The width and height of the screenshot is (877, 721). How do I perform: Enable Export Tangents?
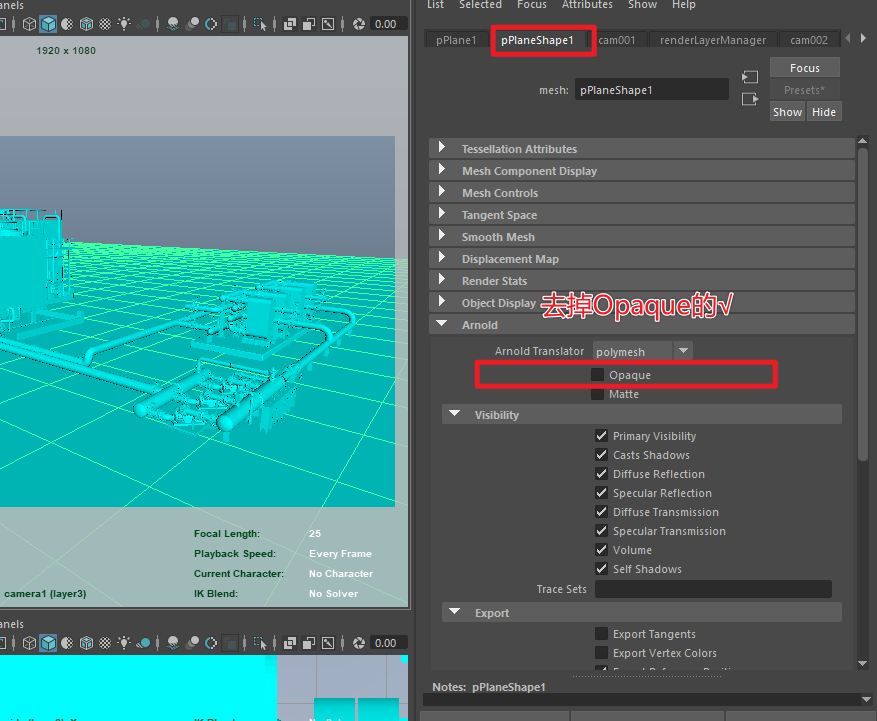tap(601, 634)
